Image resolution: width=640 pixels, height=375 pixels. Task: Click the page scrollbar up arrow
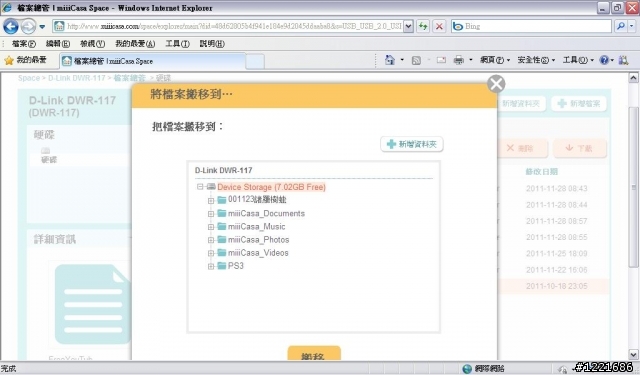pyautogui.click(x=633, y=78)
